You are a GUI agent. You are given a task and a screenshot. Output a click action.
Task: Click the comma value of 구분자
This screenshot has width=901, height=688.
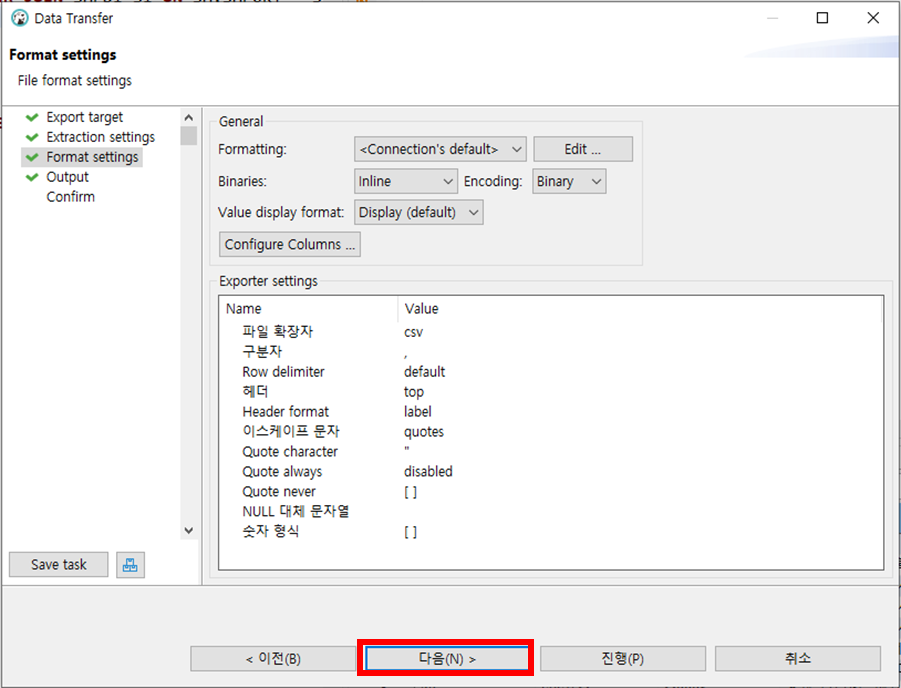tap(406, 356)
